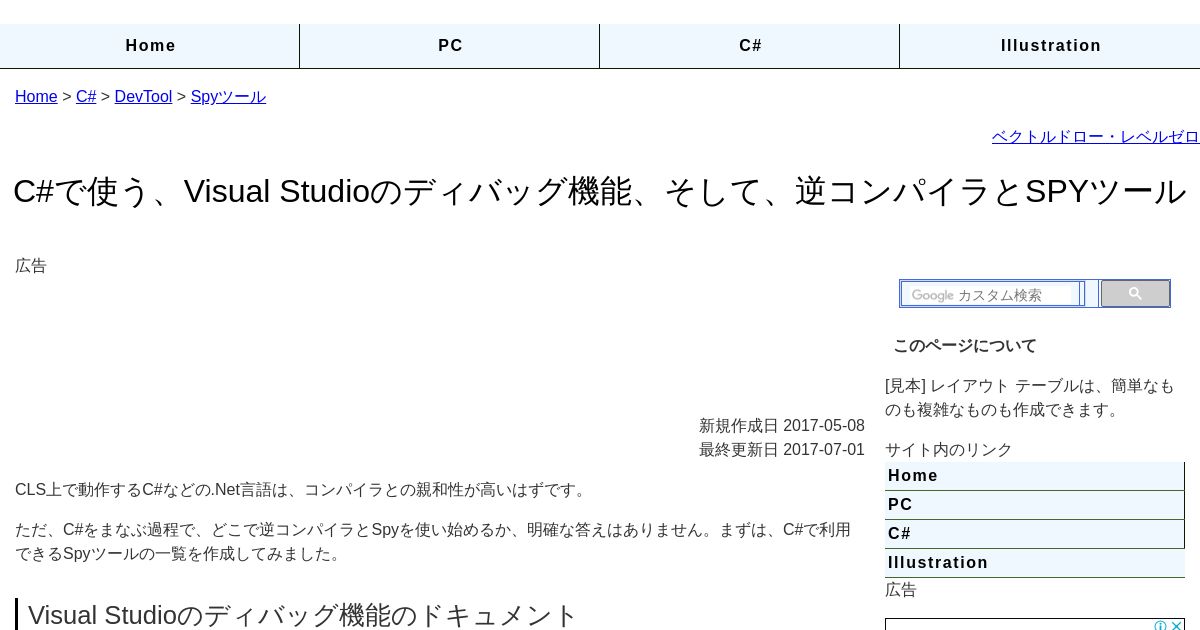Screen dimensions: 1200x630
Task: Open the C# tab in top navigation
Action: click(750, 46)
